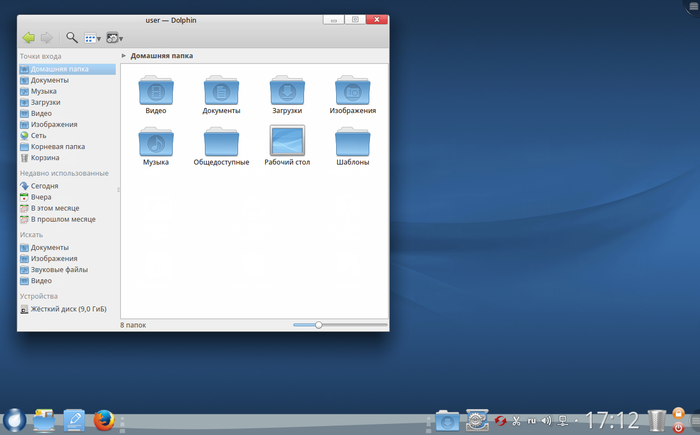Expand the breadcrumb arrow before Домашняя папка
Viewport: 700px width, 435px height.
point(123,56)
